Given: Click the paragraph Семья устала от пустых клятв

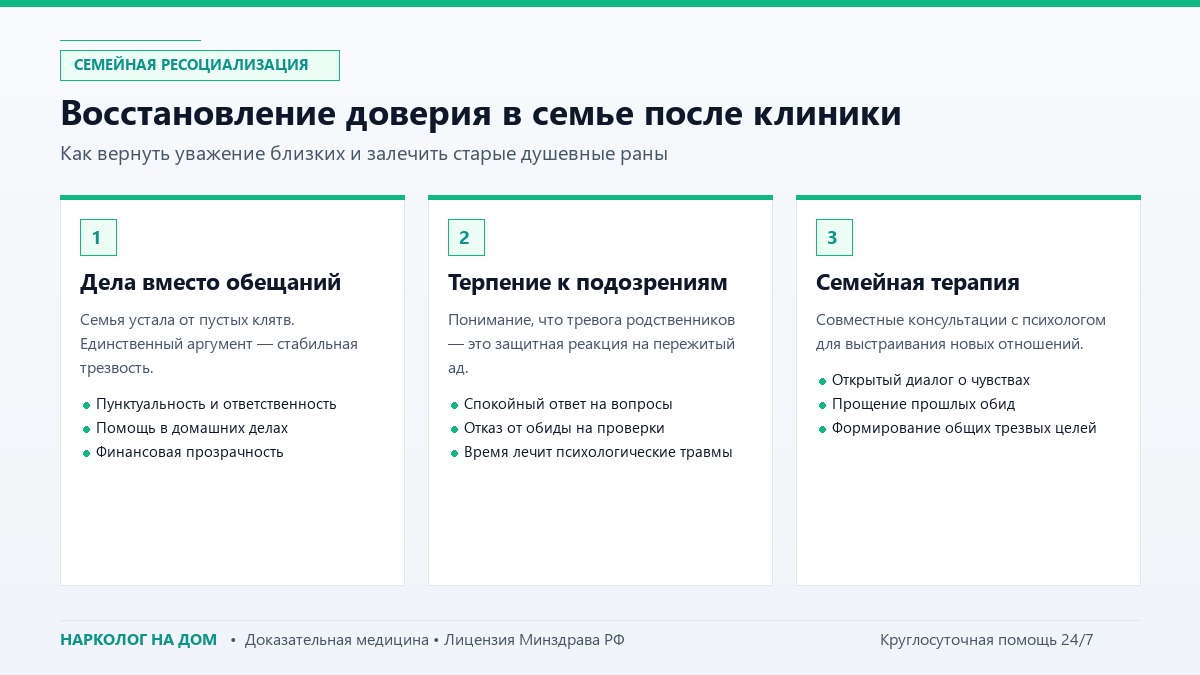Looking at the screenshot, I should coord(219,344).
